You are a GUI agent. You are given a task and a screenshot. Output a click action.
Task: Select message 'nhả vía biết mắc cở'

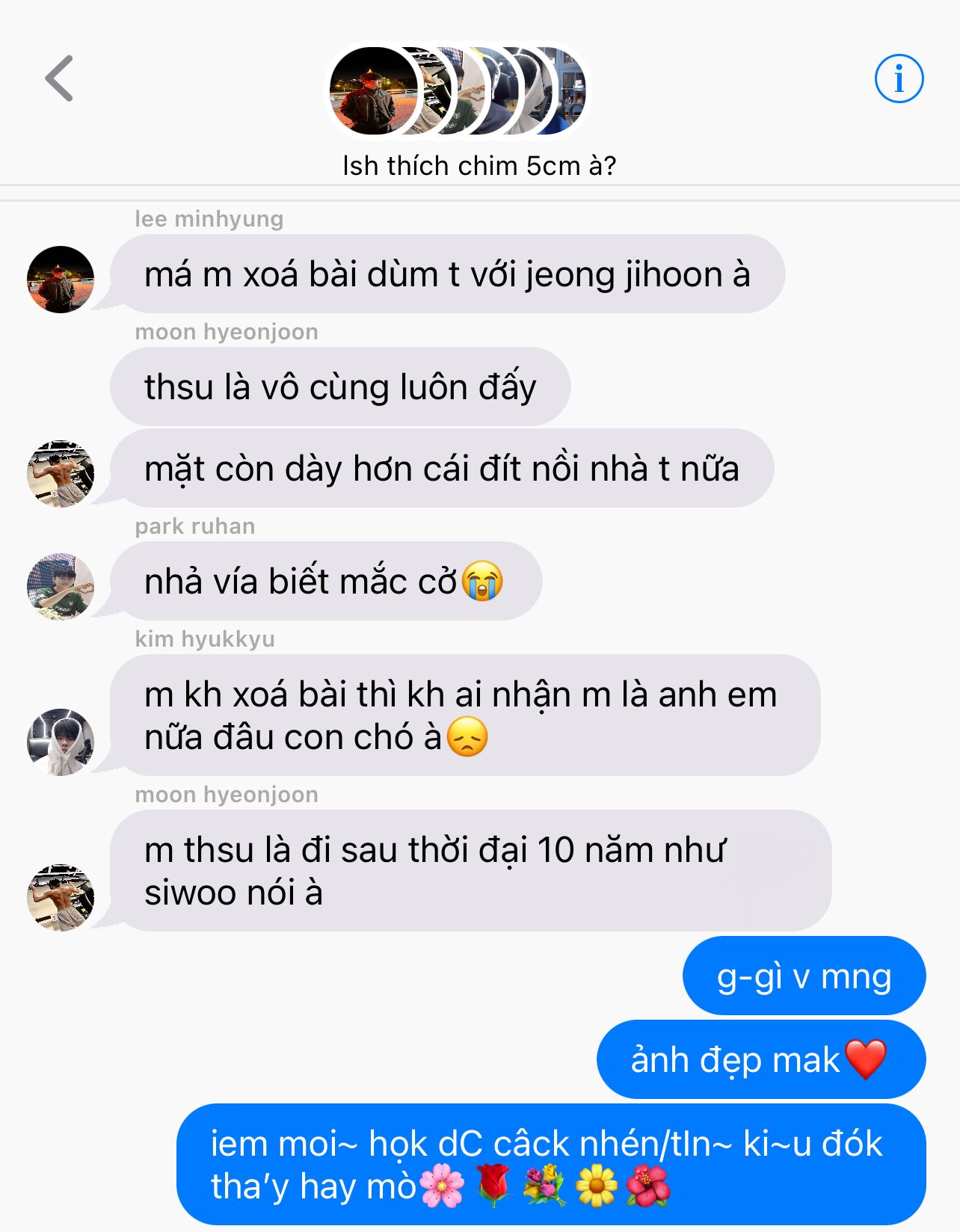326,582
